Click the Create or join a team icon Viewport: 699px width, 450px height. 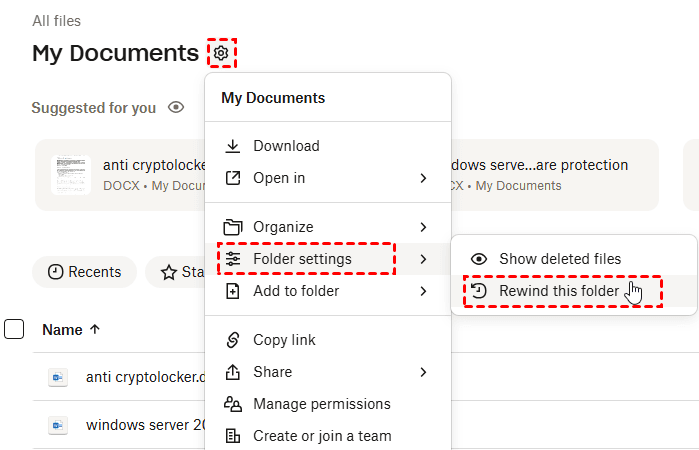pos(233,436)
